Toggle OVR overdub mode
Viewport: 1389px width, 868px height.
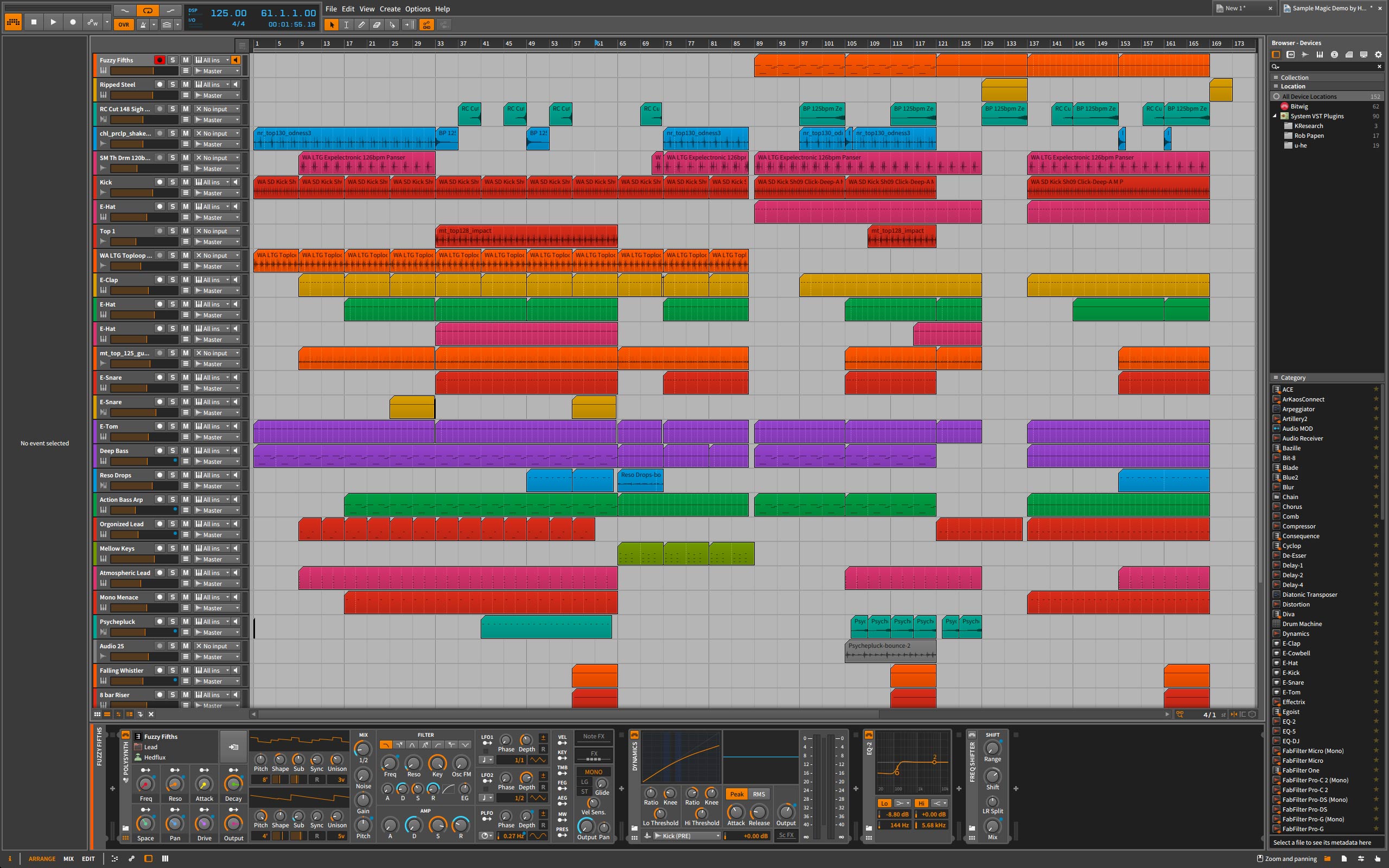coord(123,25)
